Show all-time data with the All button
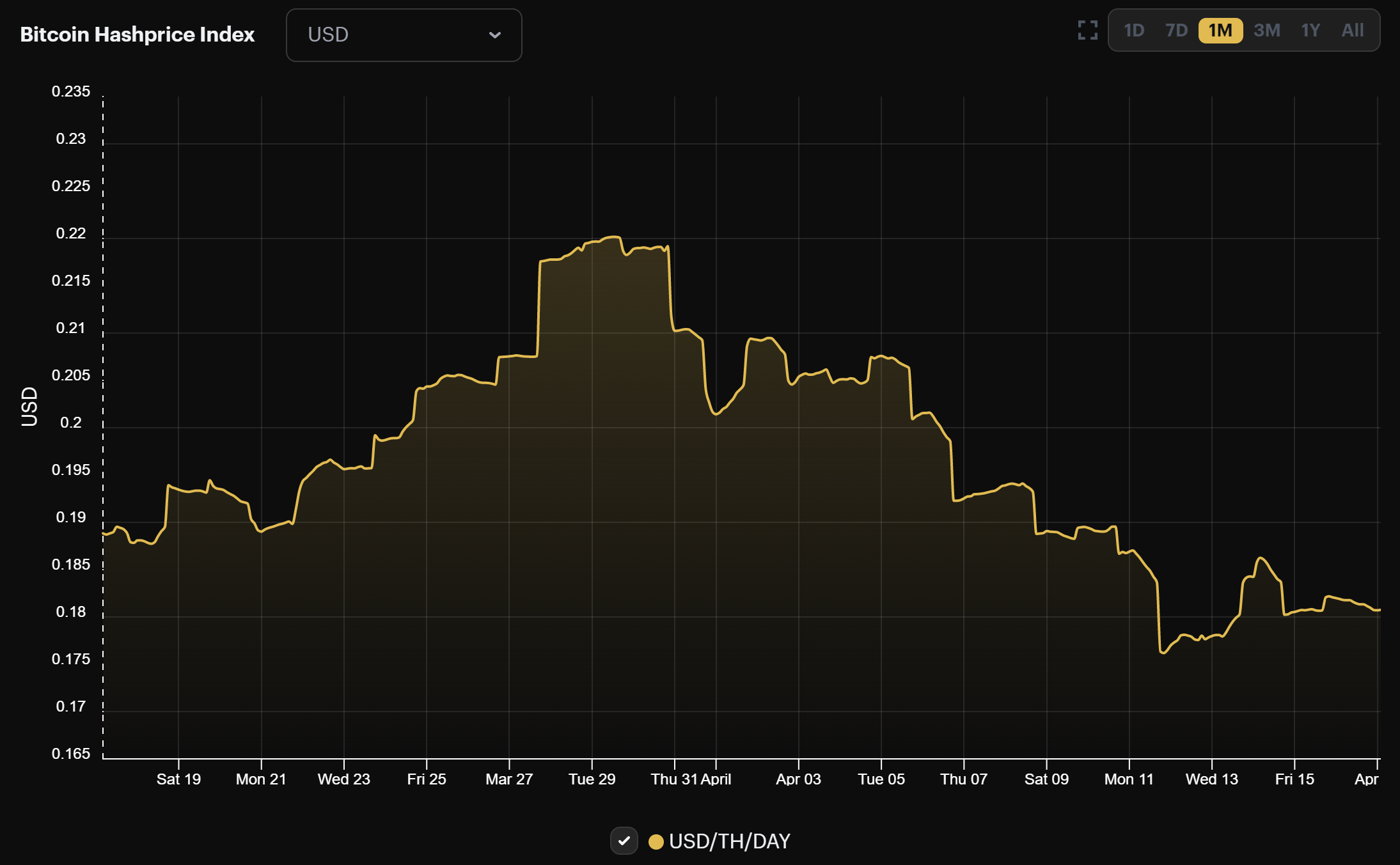The width and height of the screenshot is (1400, 865). click(x=1352, y=29)
